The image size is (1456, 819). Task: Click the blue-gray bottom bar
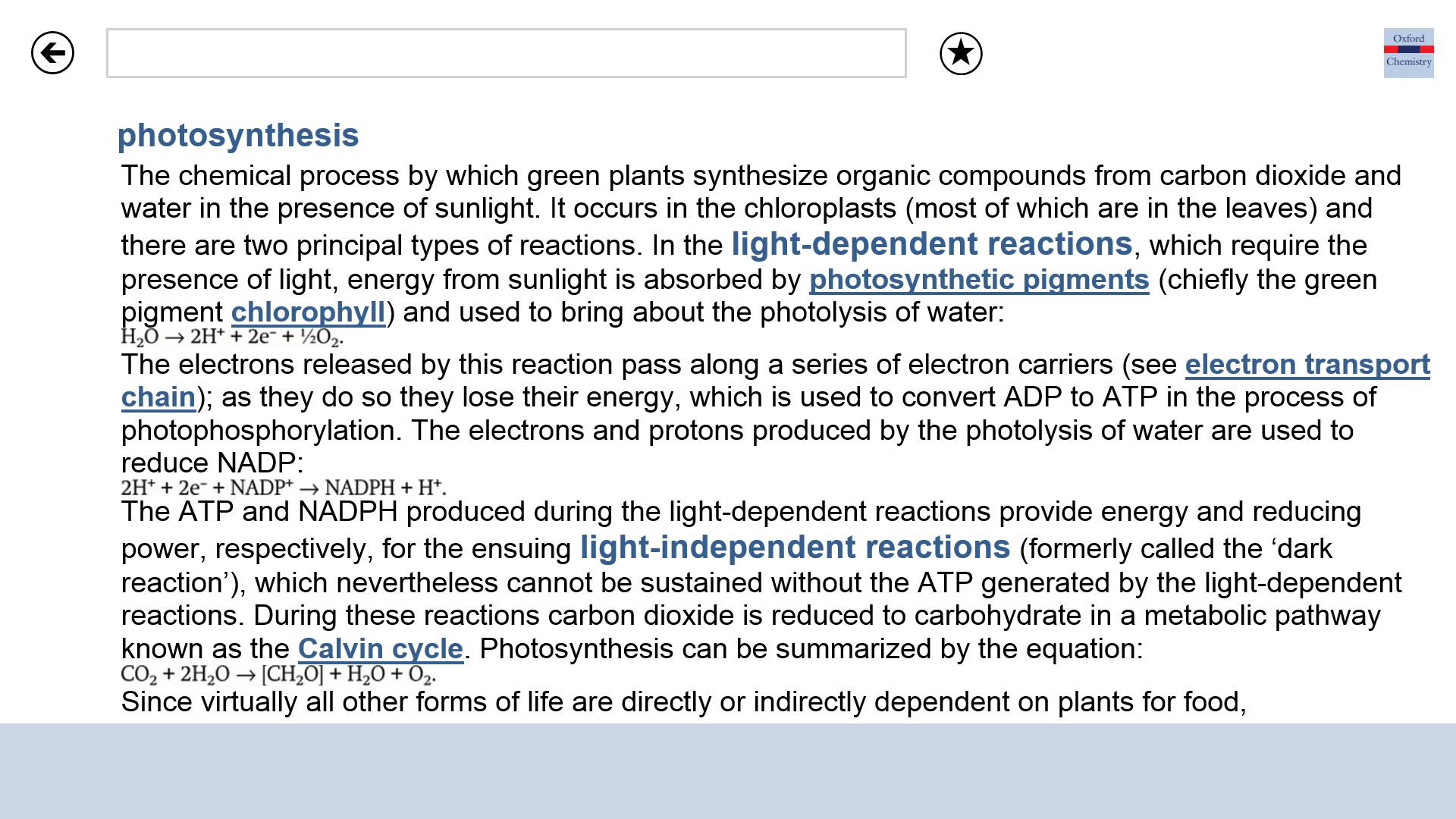click(728, 770)
